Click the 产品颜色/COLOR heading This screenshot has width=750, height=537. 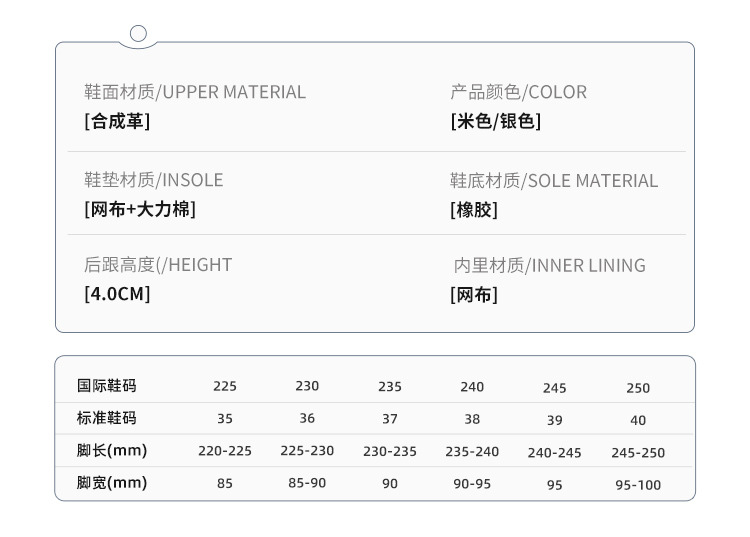coord(518,92)
